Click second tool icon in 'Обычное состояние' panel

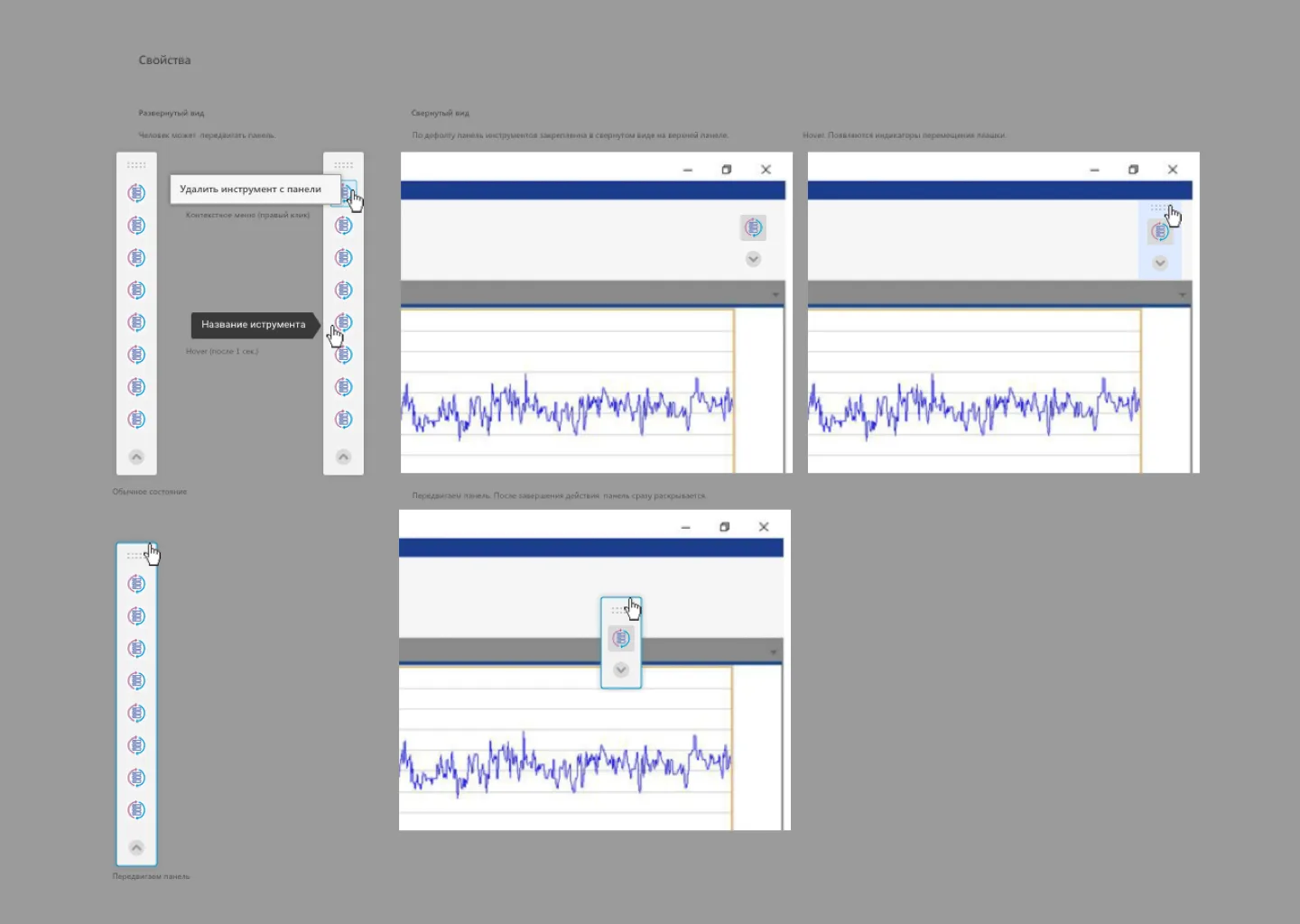coord(136,226)
